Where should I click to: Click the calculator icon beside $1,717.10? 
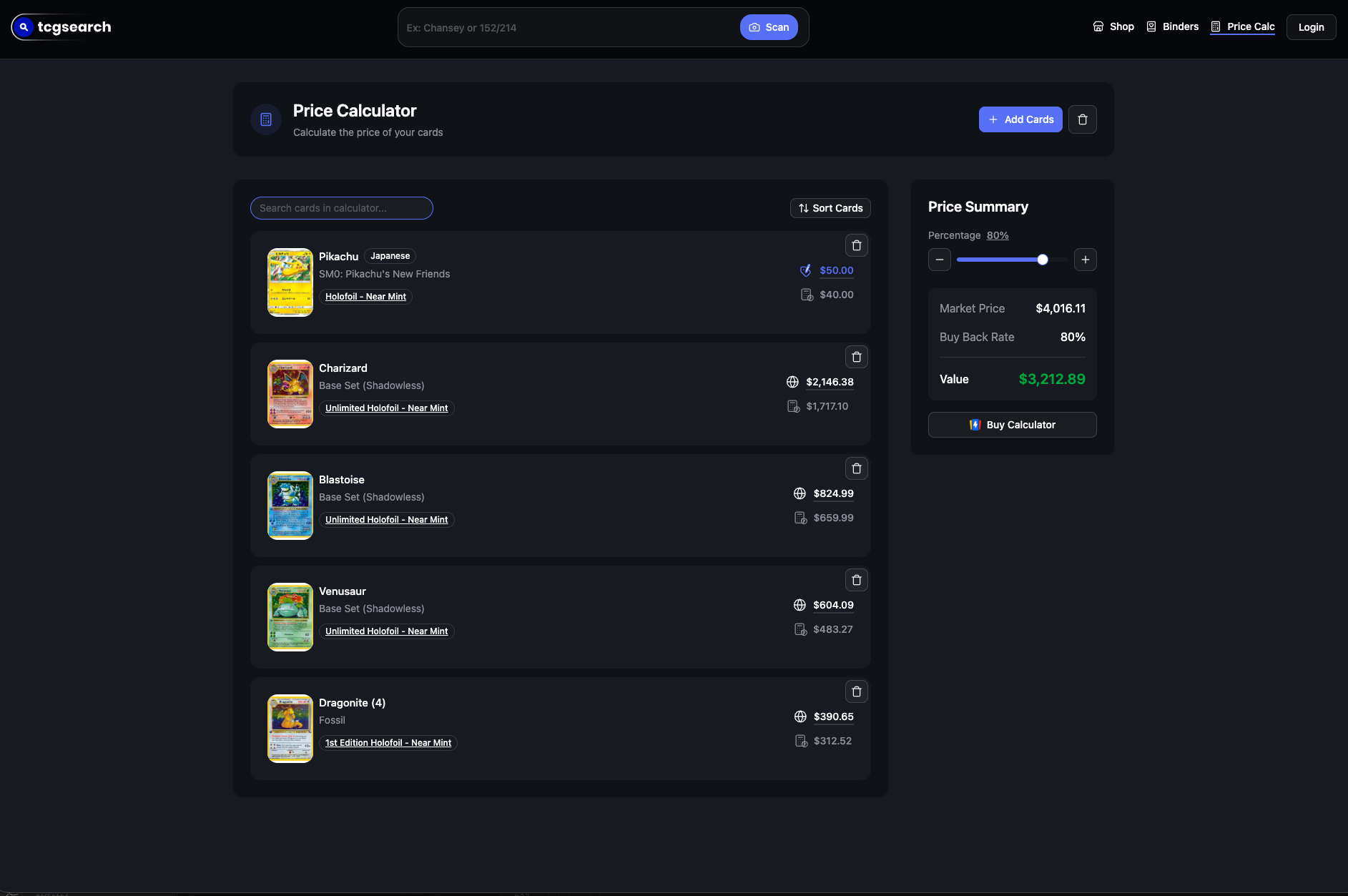pos(793,406)
